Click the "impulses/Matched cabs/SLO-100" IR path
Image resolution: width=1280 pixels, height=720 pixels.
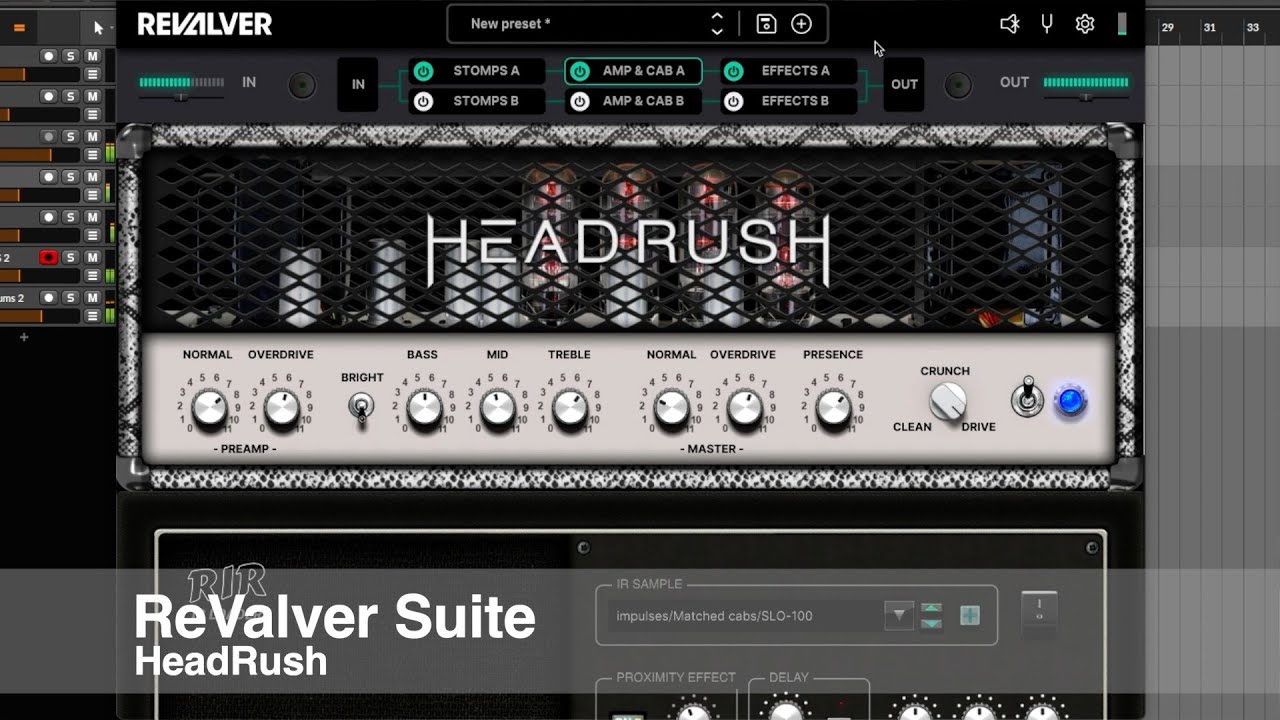[714, 616]
